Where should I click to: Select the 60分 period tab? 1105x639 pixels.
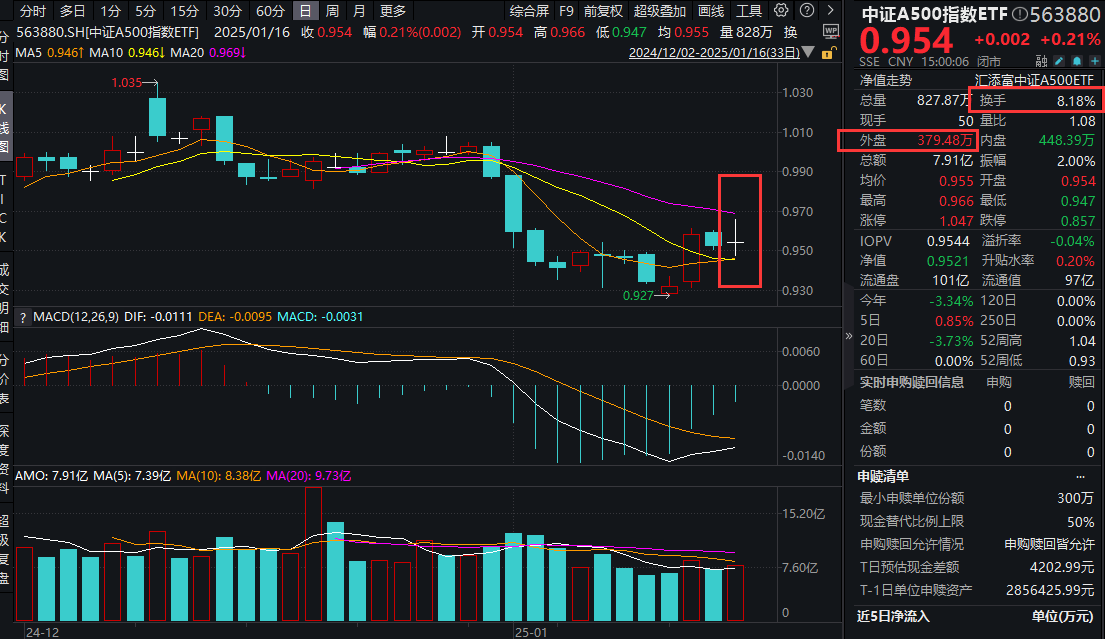click(270, 11)
